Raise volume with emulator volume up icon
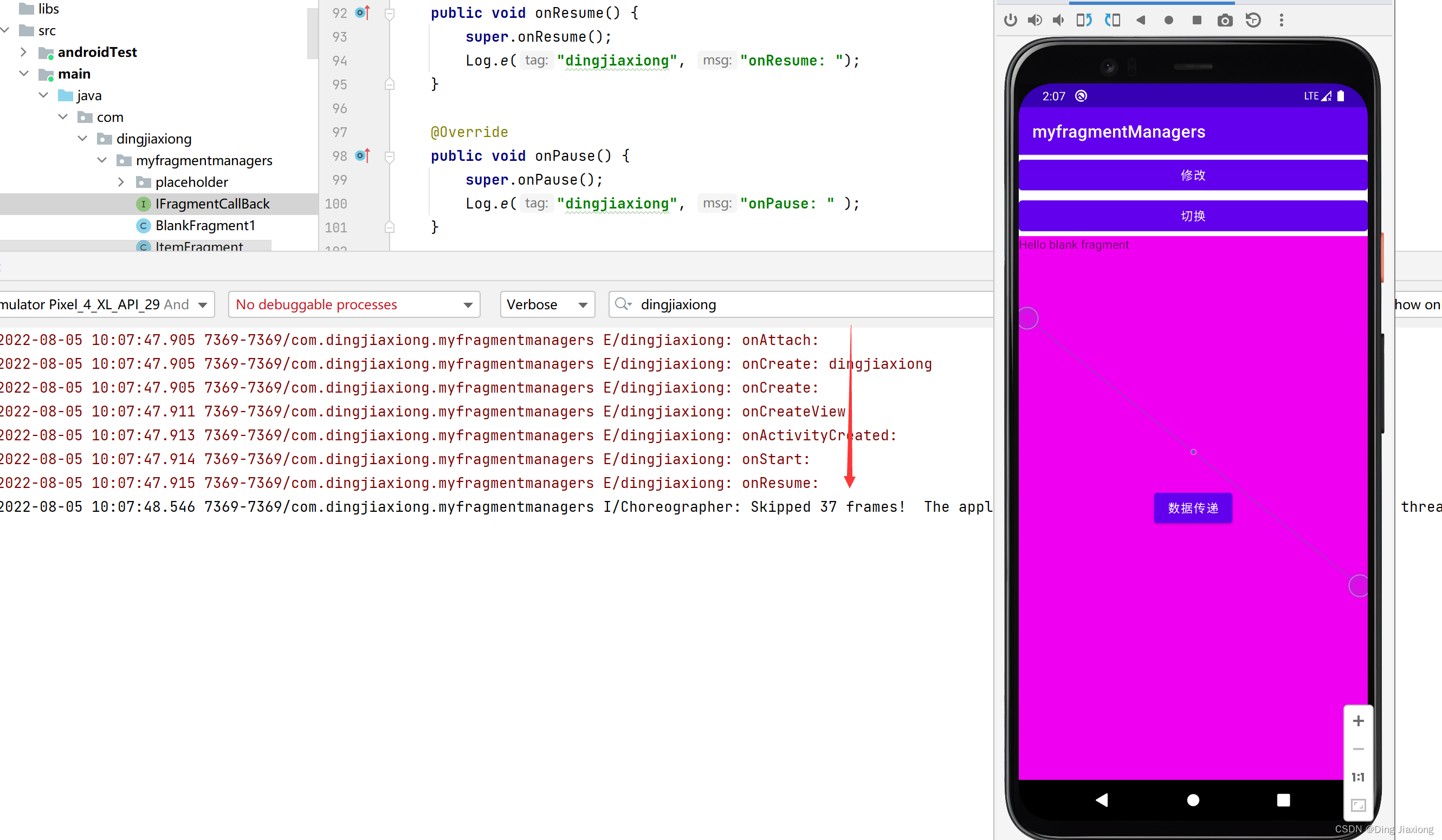The image size is (1442, 840). [x=1034, y=20]
